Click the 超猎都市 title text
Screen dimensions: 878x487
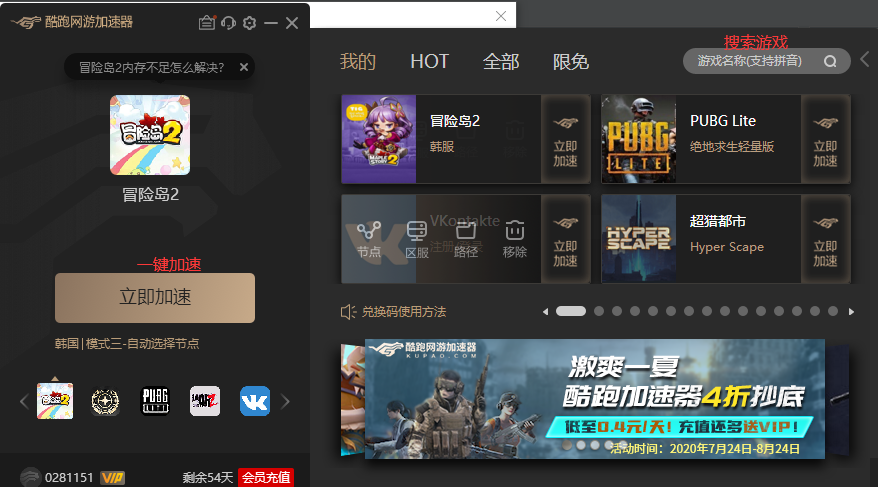click(718, 221)
